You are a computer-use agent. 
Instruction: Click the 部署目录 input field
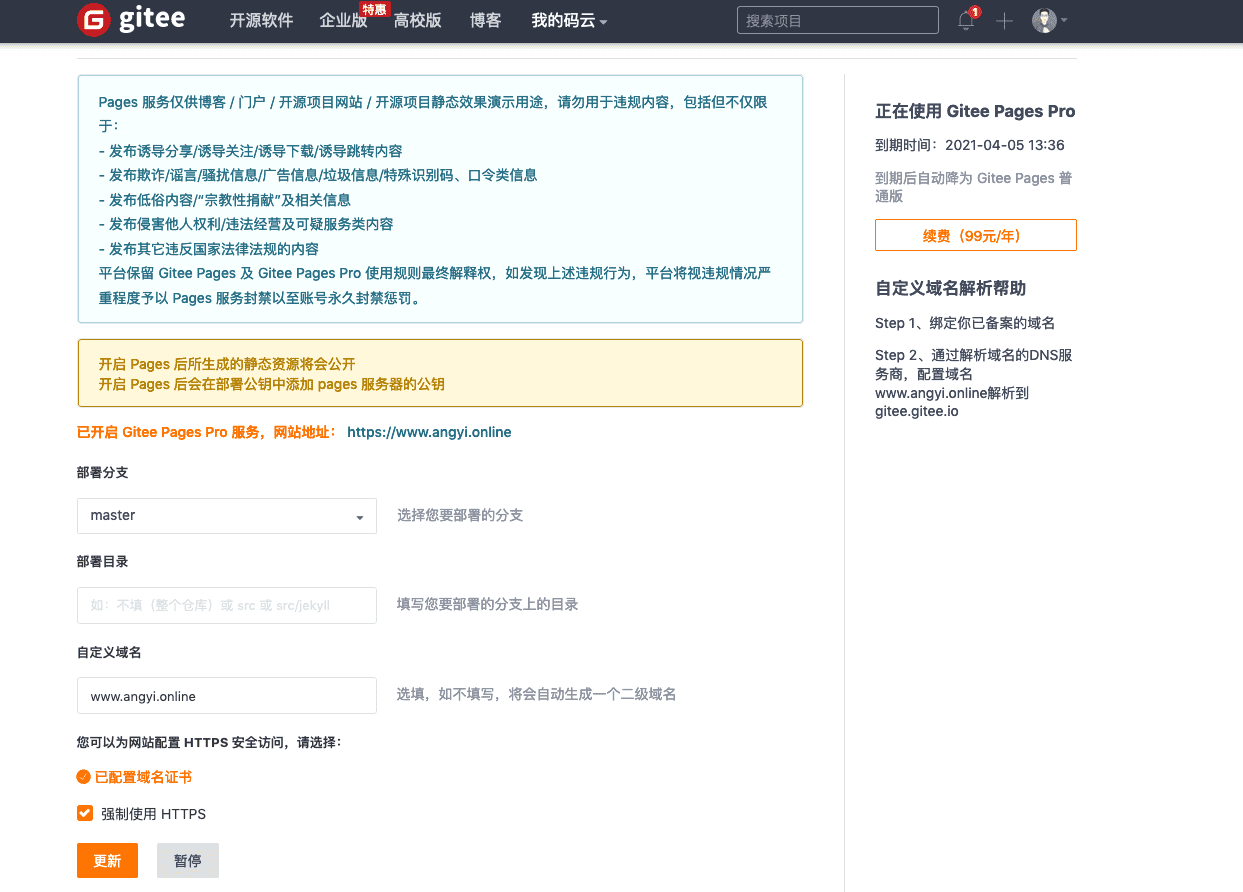[x=227, y=605]
